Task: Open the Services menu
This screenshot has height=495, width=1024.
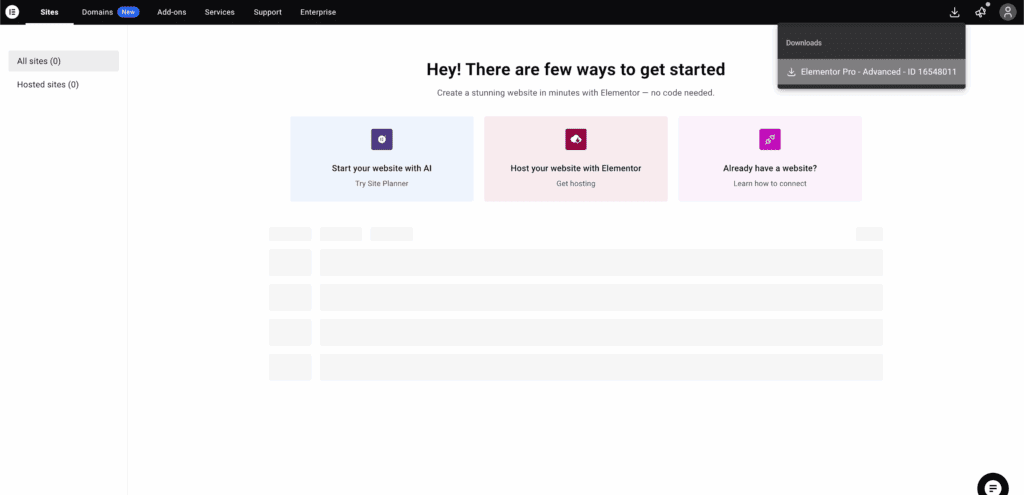Action: point(219,12)
